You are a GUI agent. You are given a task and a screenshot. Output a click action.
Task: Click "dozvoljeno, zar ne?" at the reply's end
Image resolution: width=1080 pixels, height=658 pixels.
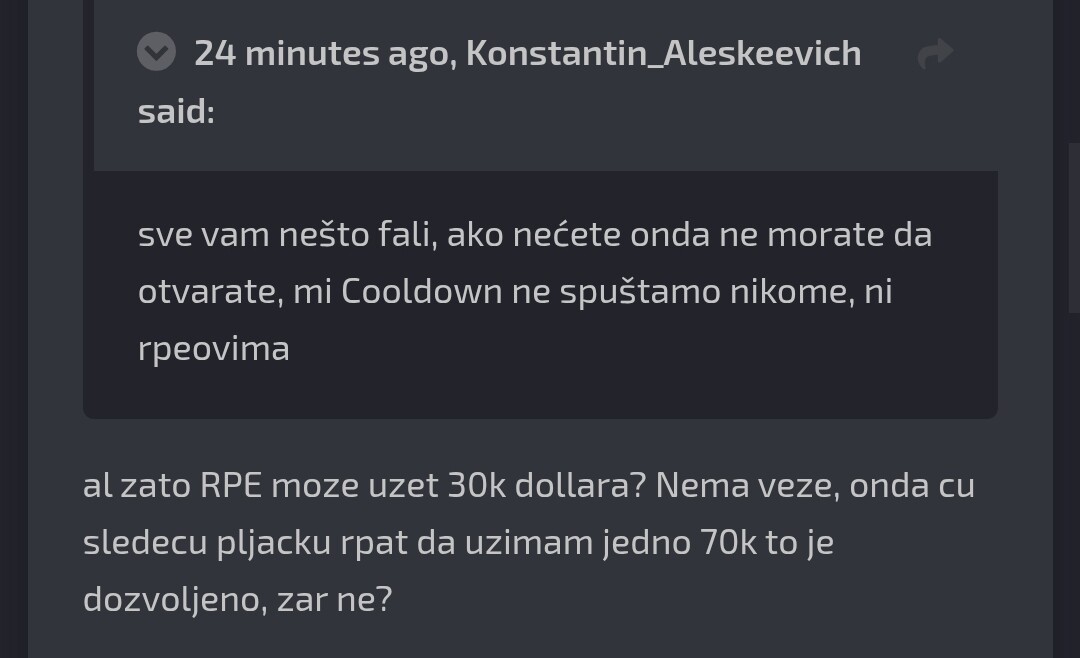click(238, 599)
